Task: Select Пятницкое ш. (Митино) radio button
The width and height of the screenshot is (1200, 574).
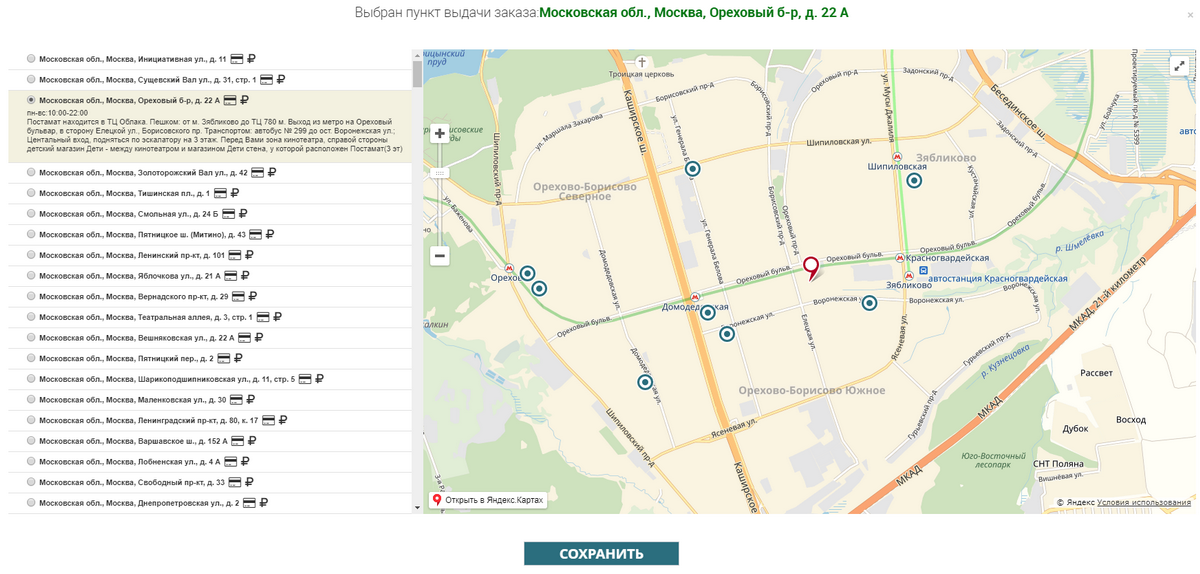Action: click(31, 234)
